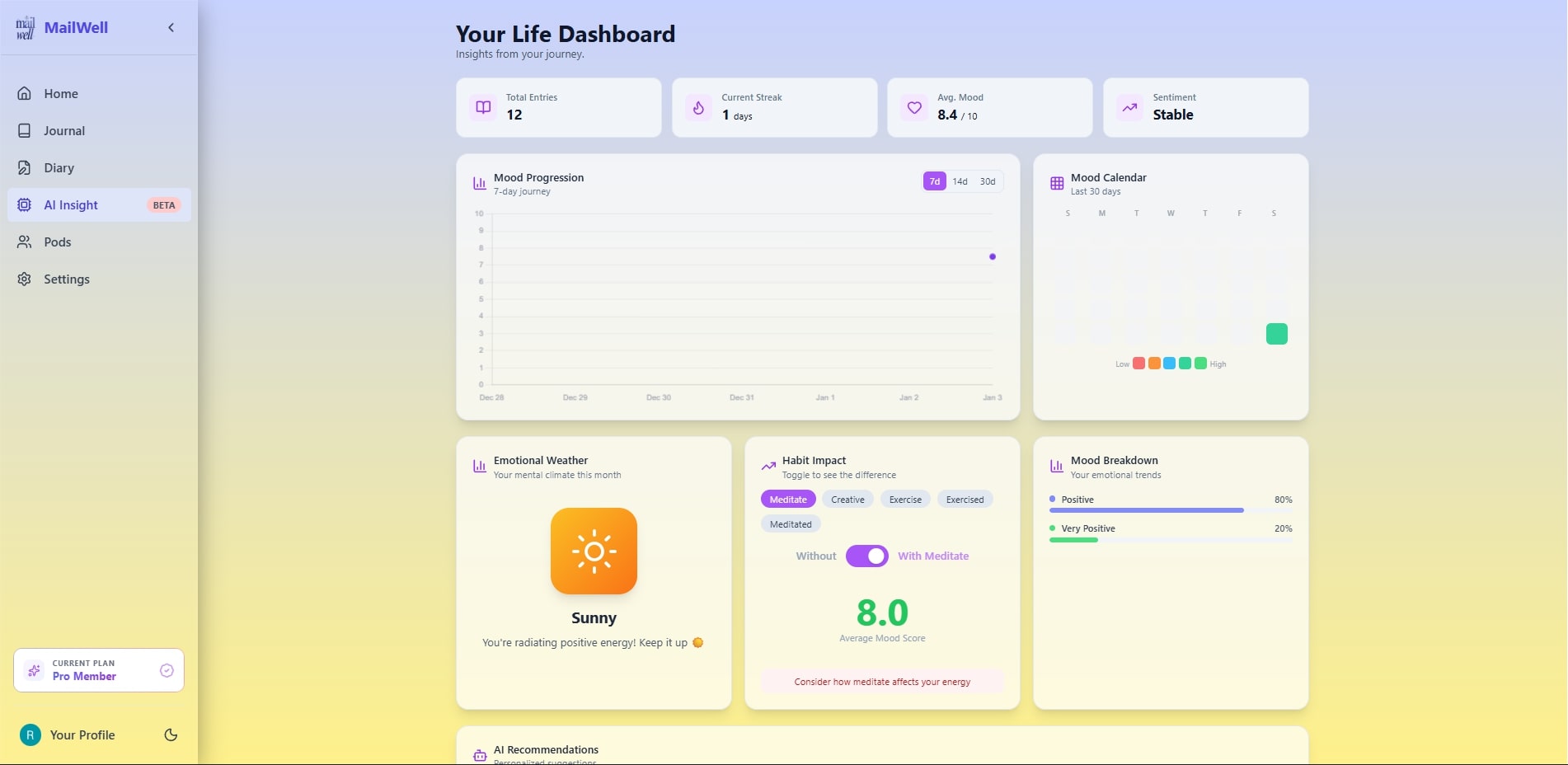The image size is (1568, 765).
Task: Click the MailWell logo icon
Action: tap(26, 27)
